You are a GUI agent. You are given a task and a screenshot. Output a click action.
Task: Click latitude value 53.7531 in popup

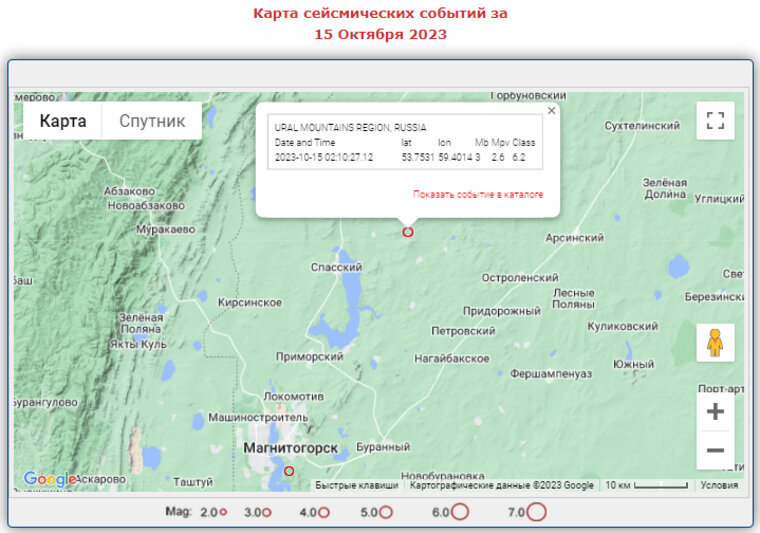click(x=418, y=157)
